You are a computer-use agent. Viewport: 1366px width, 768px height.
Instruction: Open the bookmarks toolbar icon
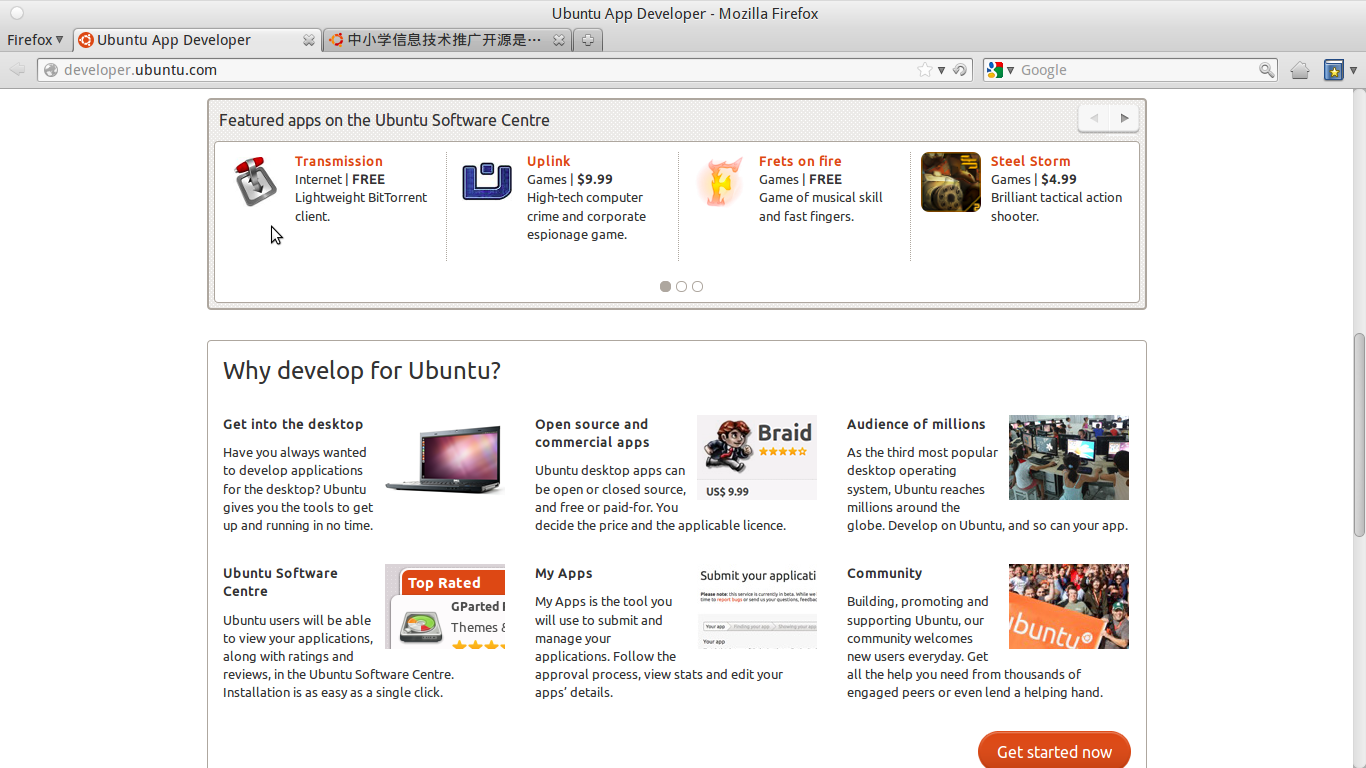click(1333, 70)
